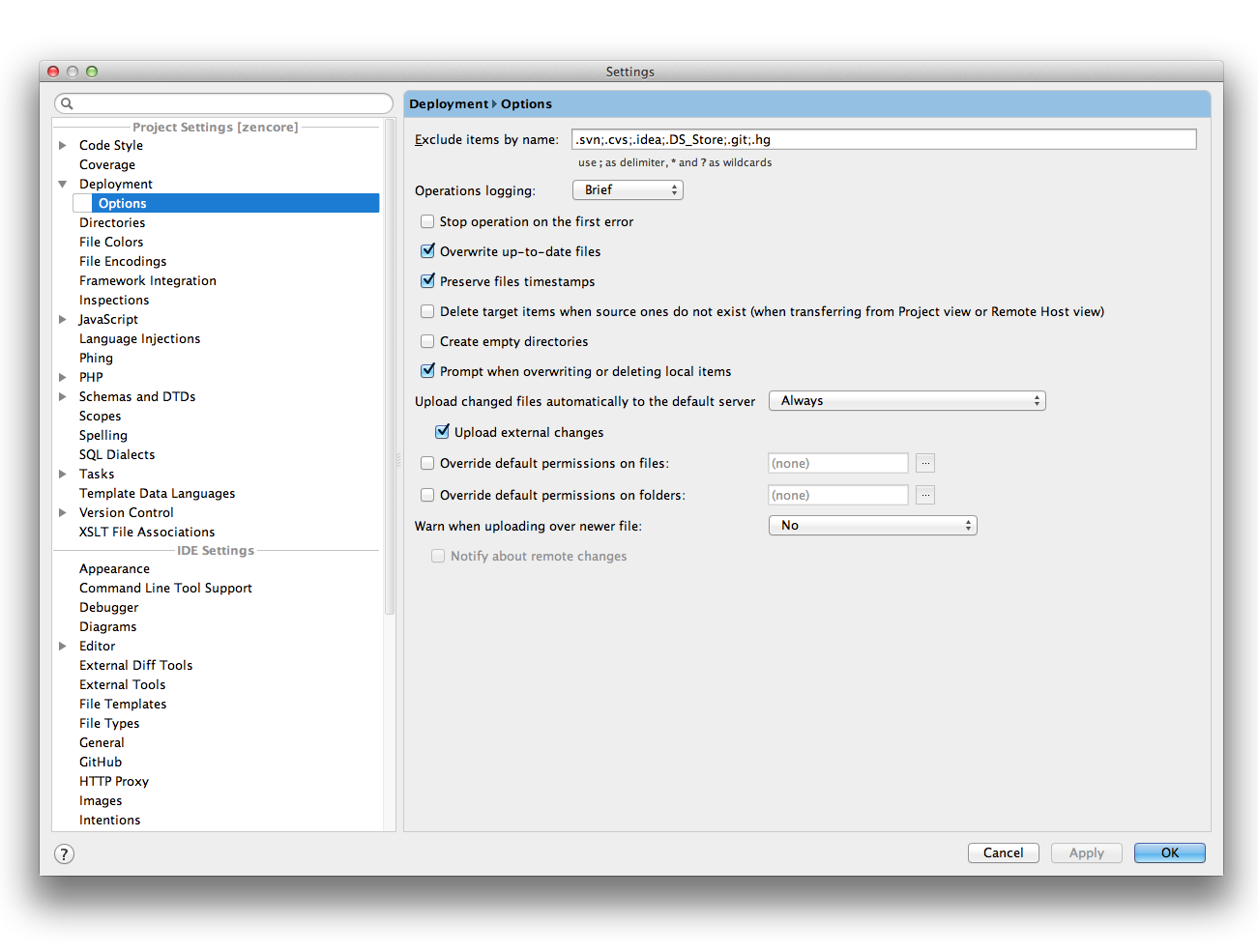Select File Colors in the settings tree
1258x952 pixels.
(x=111, y=242)
